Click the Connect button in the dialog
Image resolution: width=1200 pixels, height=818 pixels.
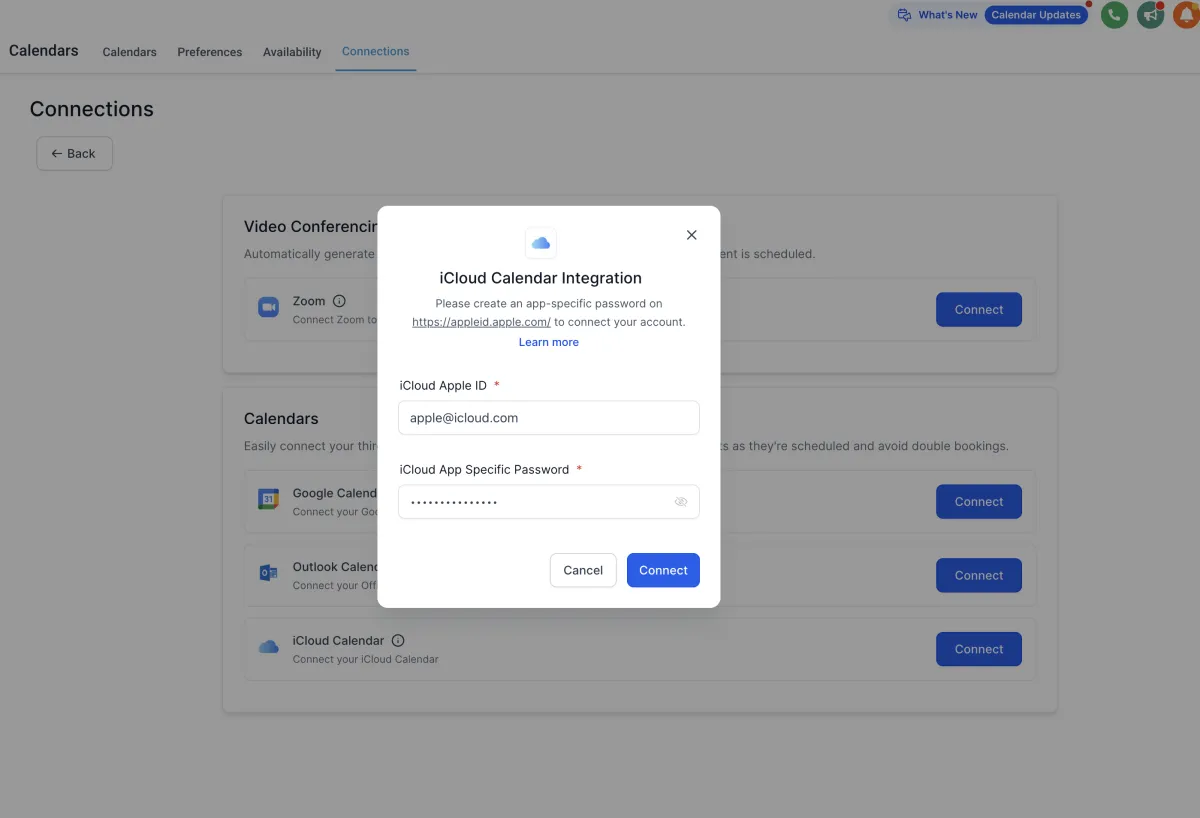663,570
